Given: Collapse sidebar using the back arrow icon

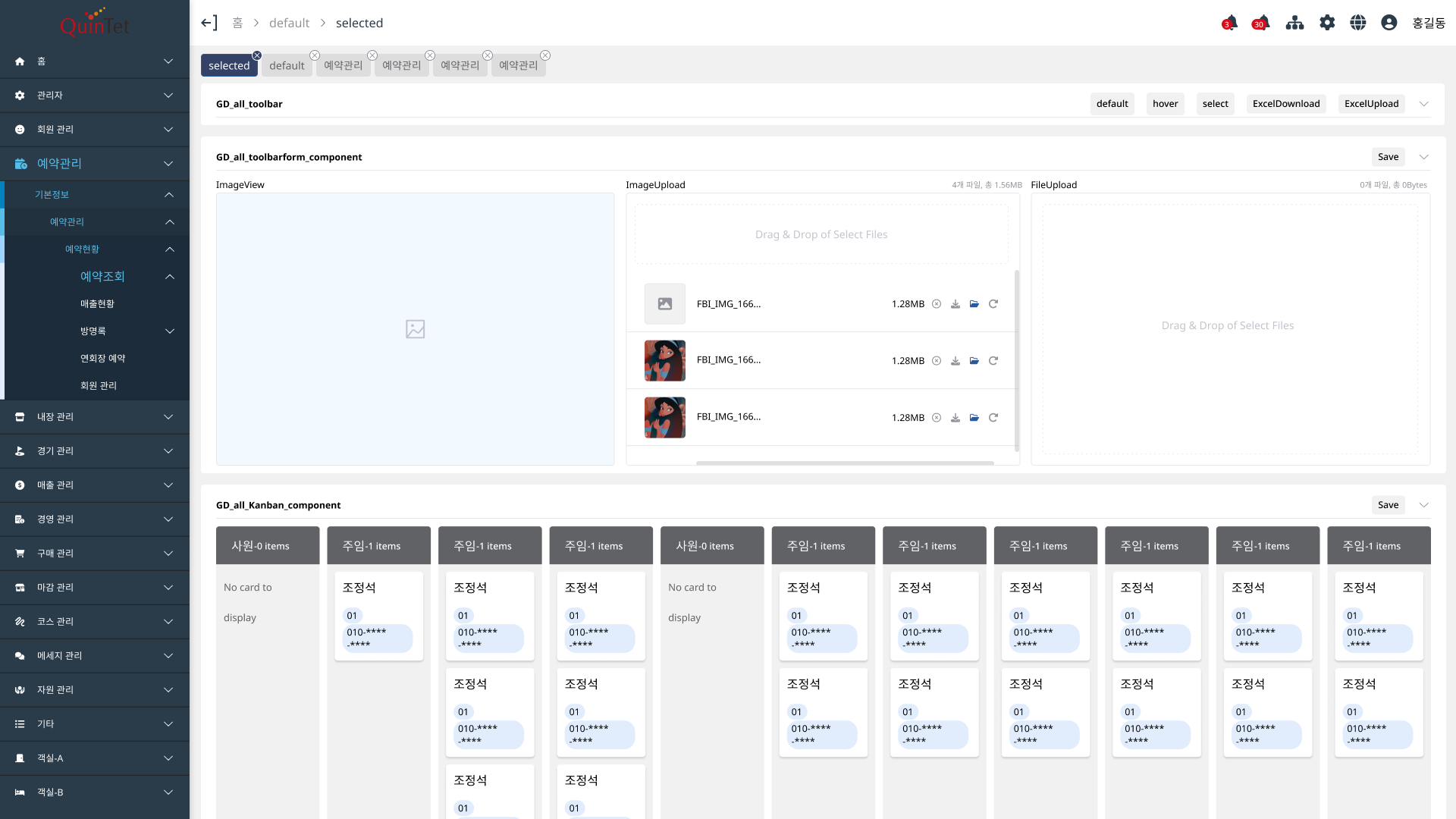Looking at the screenshot, I should pos(209,23).
